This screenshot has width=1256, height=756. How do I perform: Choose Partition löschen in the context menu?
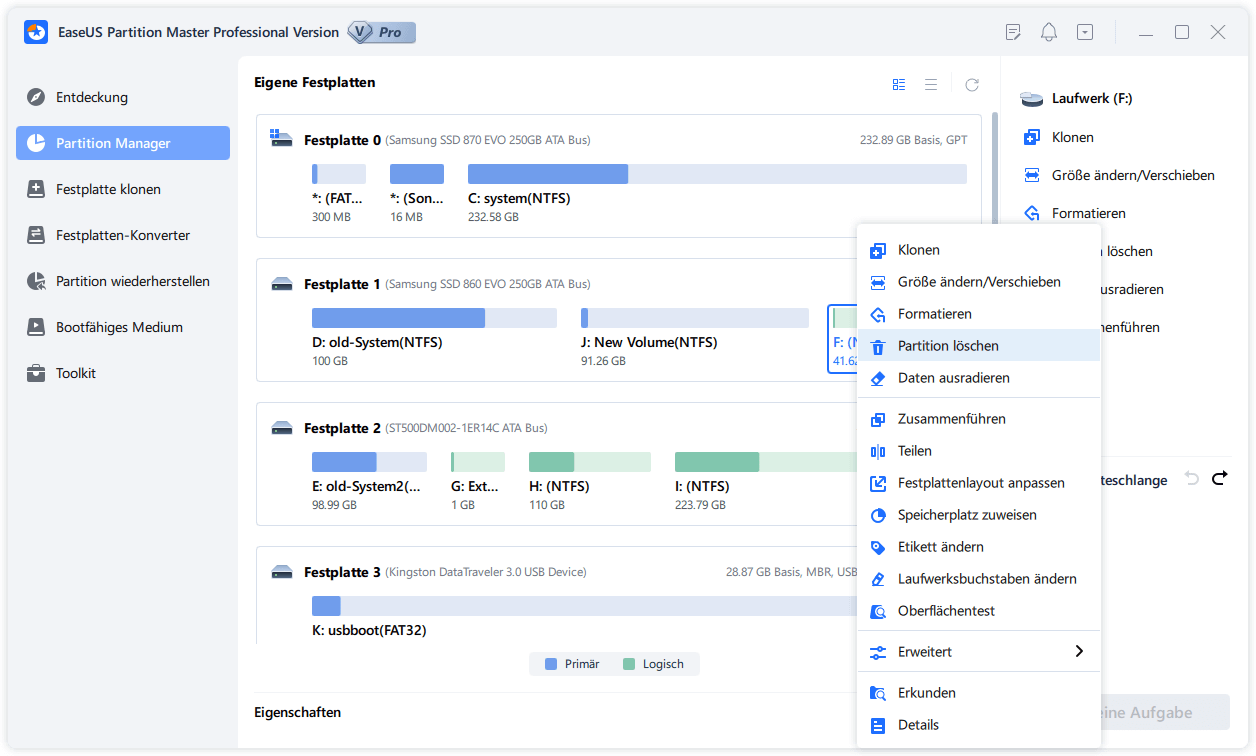click(x=979, y=346)
